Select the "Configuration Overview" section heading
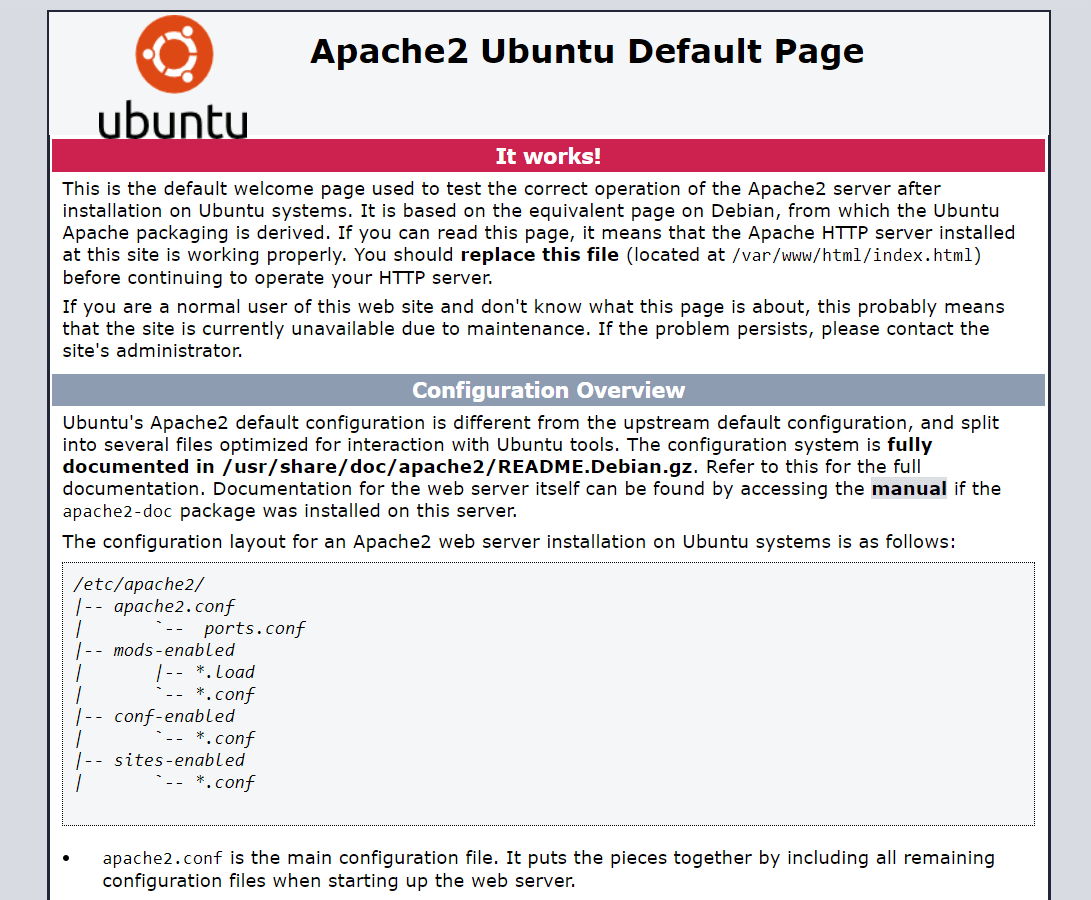Viewport: 1091px width, 900px height. [548, 390]
